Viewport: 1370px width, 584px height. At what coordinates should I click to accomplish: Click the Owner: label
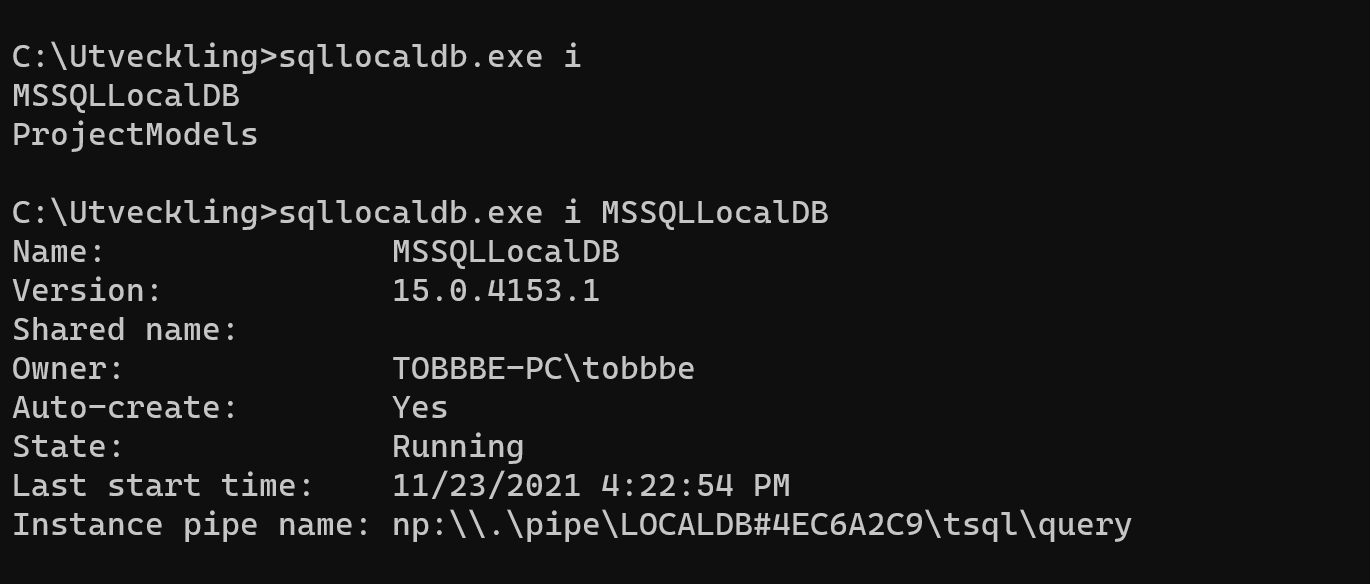68,369
